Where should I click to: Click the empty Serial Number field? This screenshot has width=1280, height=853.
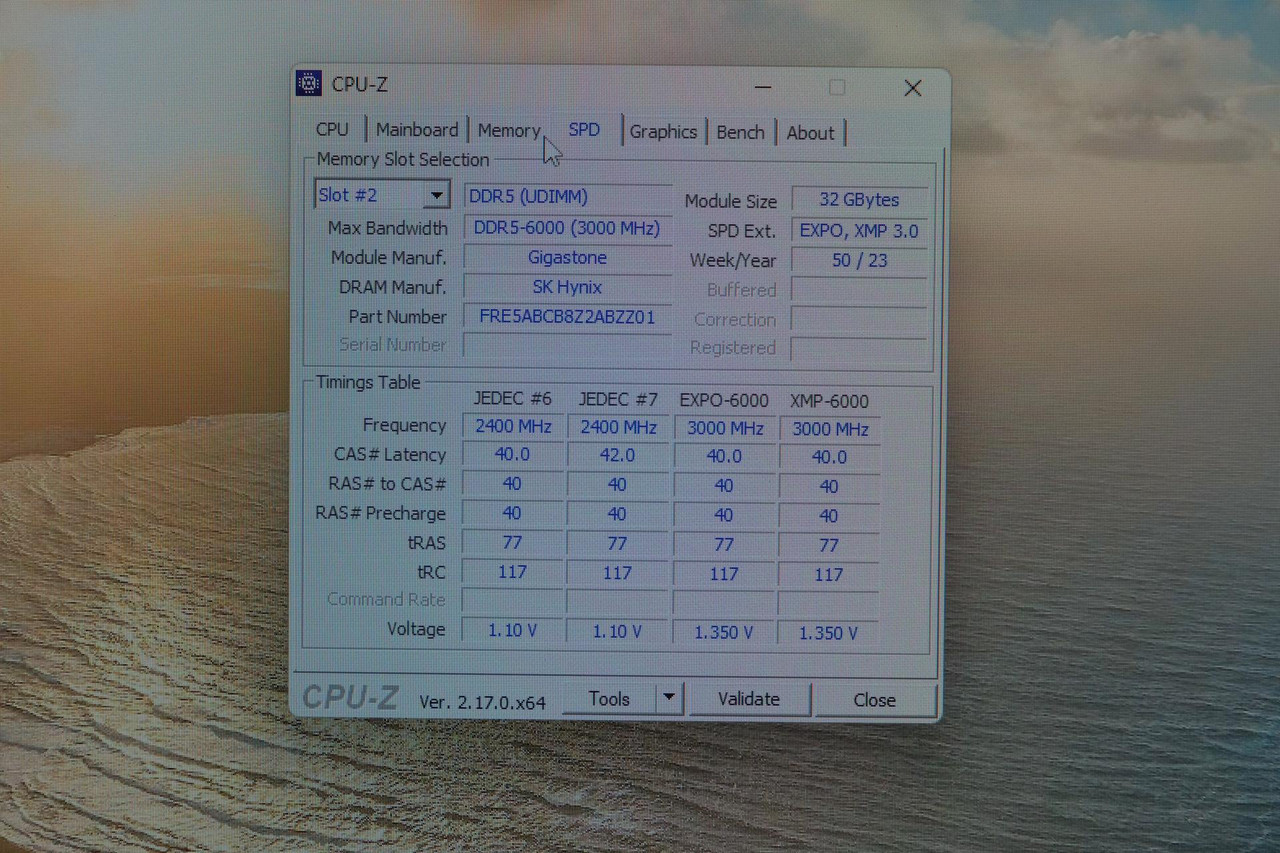[568, 345]
